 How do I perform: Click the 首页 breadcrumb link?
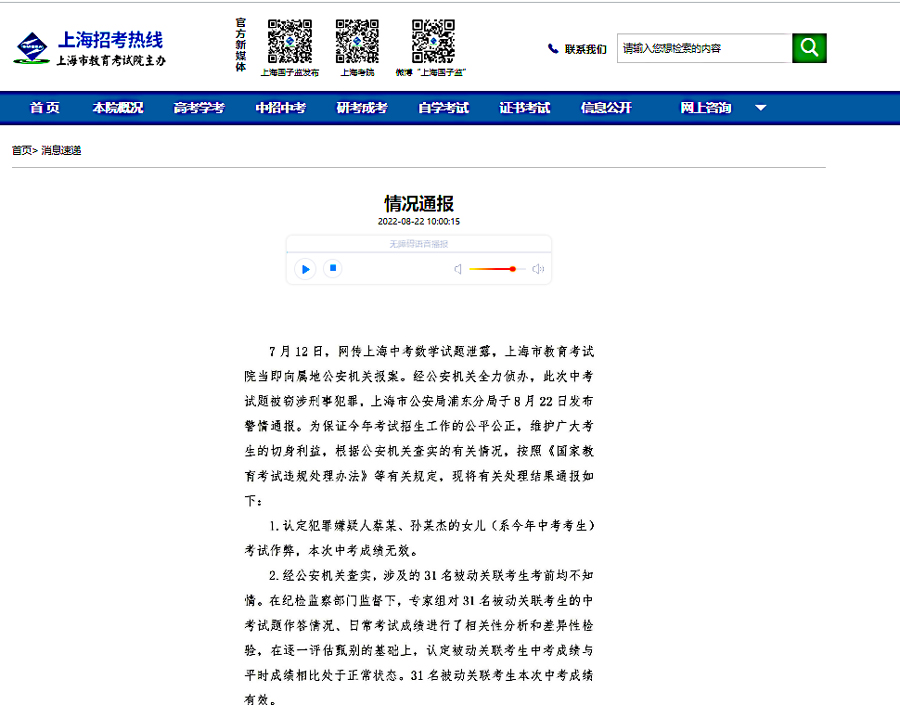click(x=21, y=151)
